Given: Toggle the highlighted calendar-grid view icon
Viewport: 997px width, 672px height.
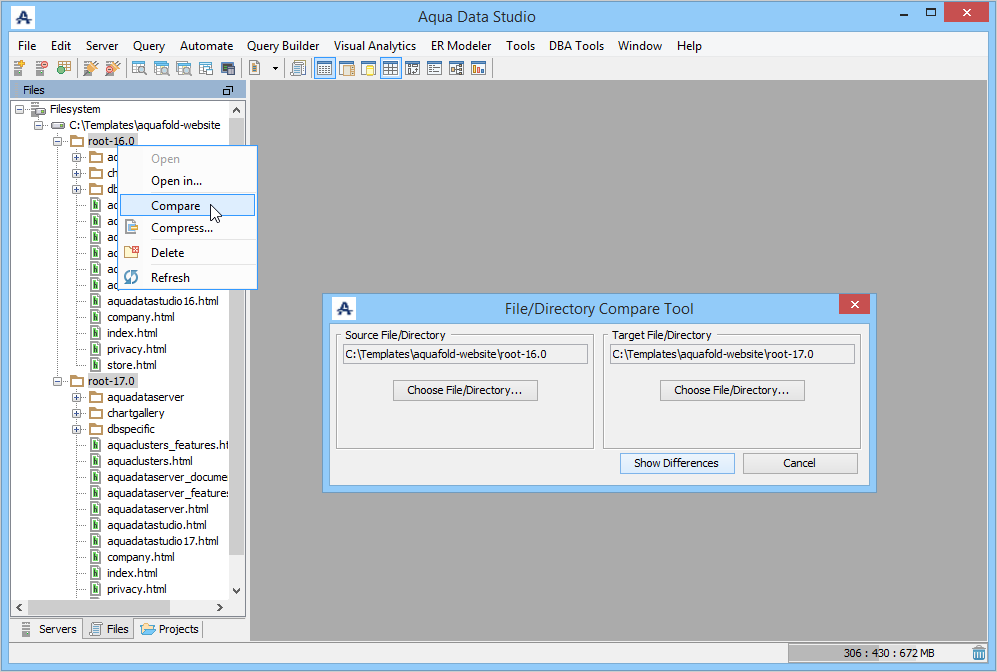Looking at the screenshot, I should click(324, 68).
